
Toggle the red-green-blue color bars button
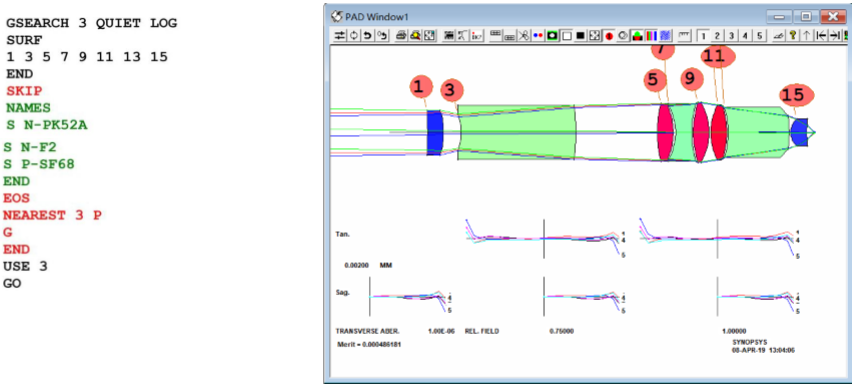pos(651,36)
